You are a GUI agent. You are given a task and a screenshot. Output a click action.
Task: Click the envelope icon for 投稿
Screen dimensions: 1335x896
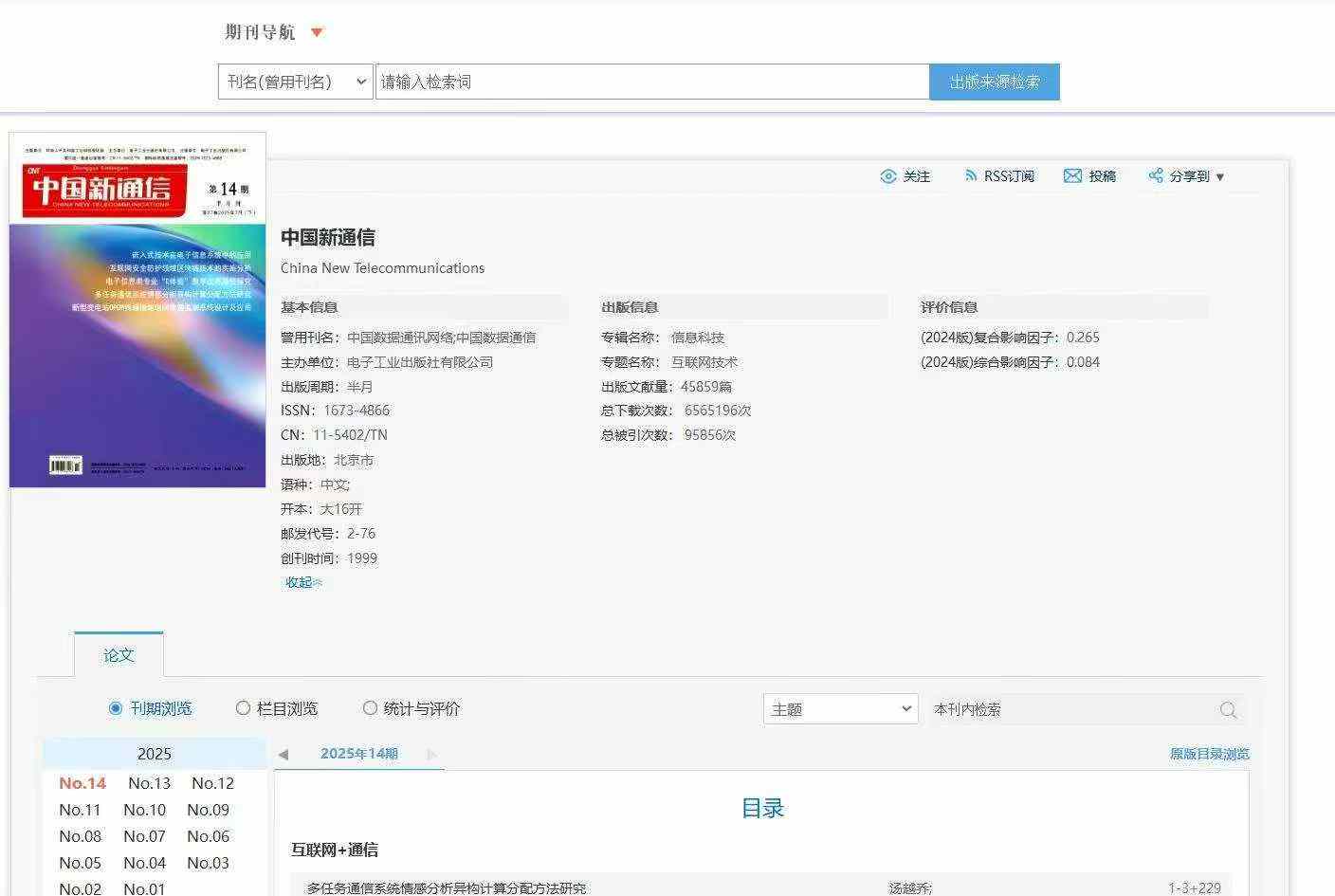(x=1072, y=176)
